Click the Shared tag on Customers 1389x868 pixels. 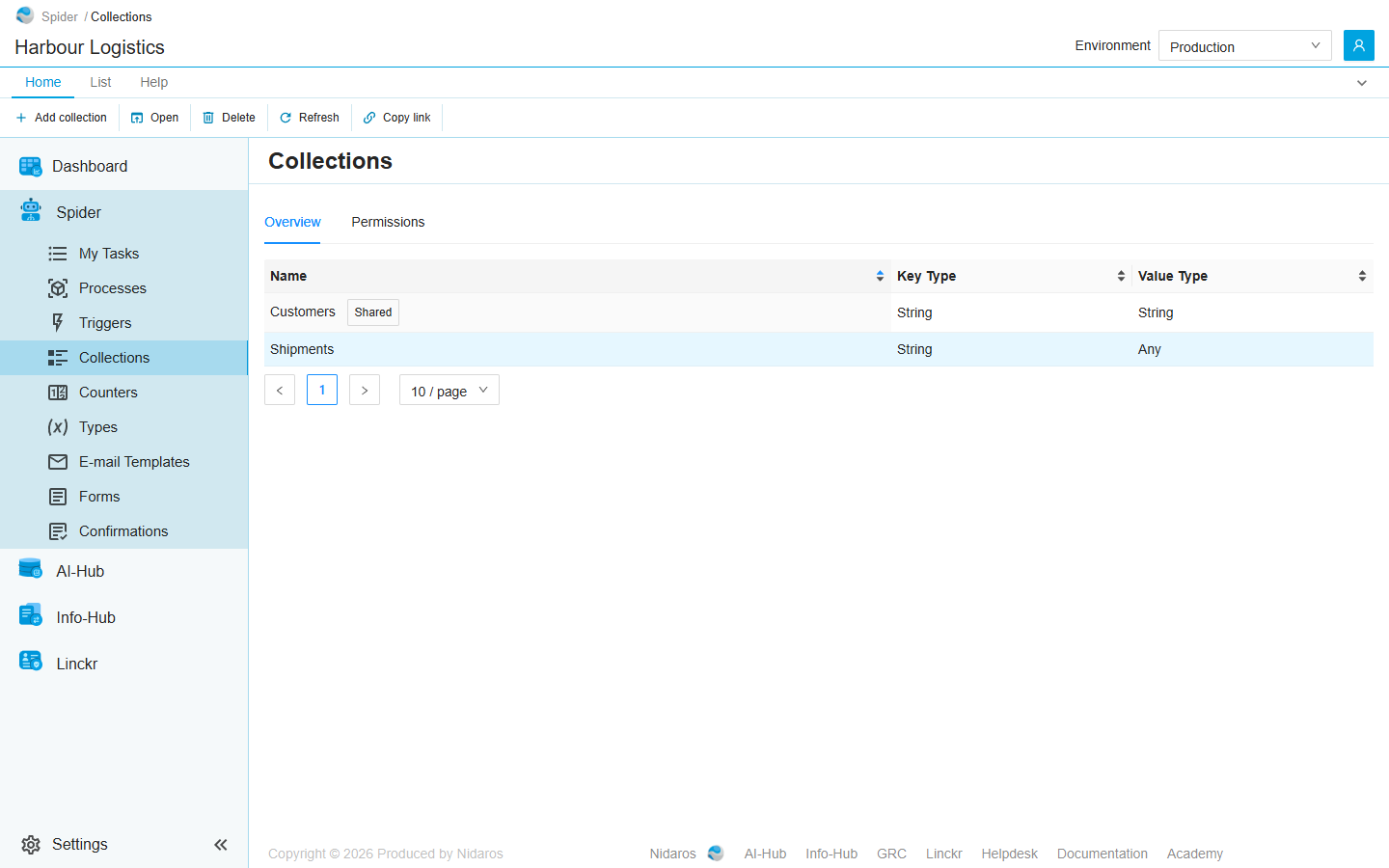point(373,312)
